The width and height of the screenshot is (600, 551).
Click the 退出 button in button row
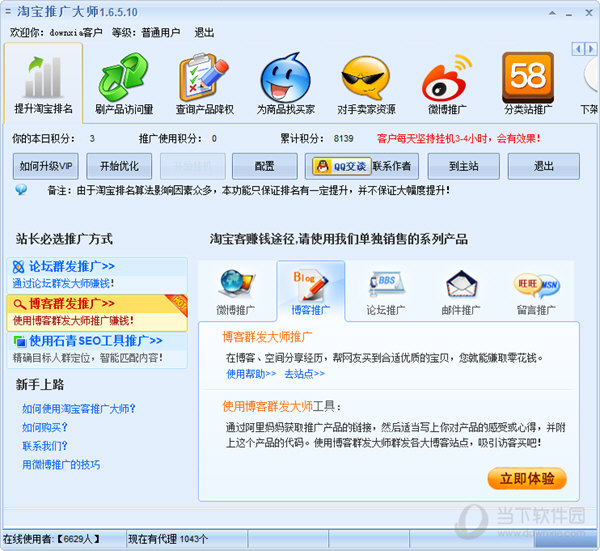[543, 166]
